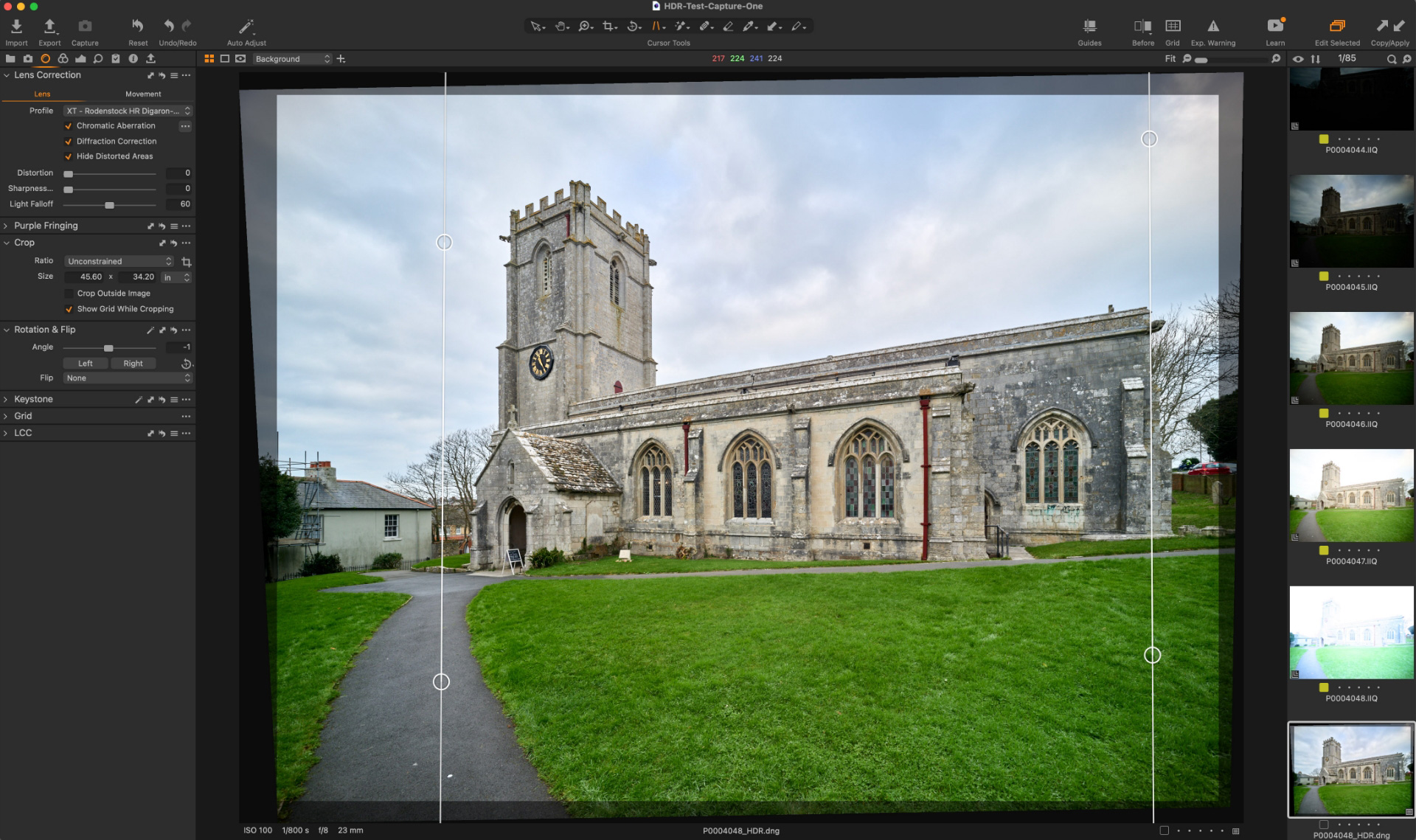1416x840 pixels.
Task: Toggle the Exposure Warning overlay
Action: 1213,24
